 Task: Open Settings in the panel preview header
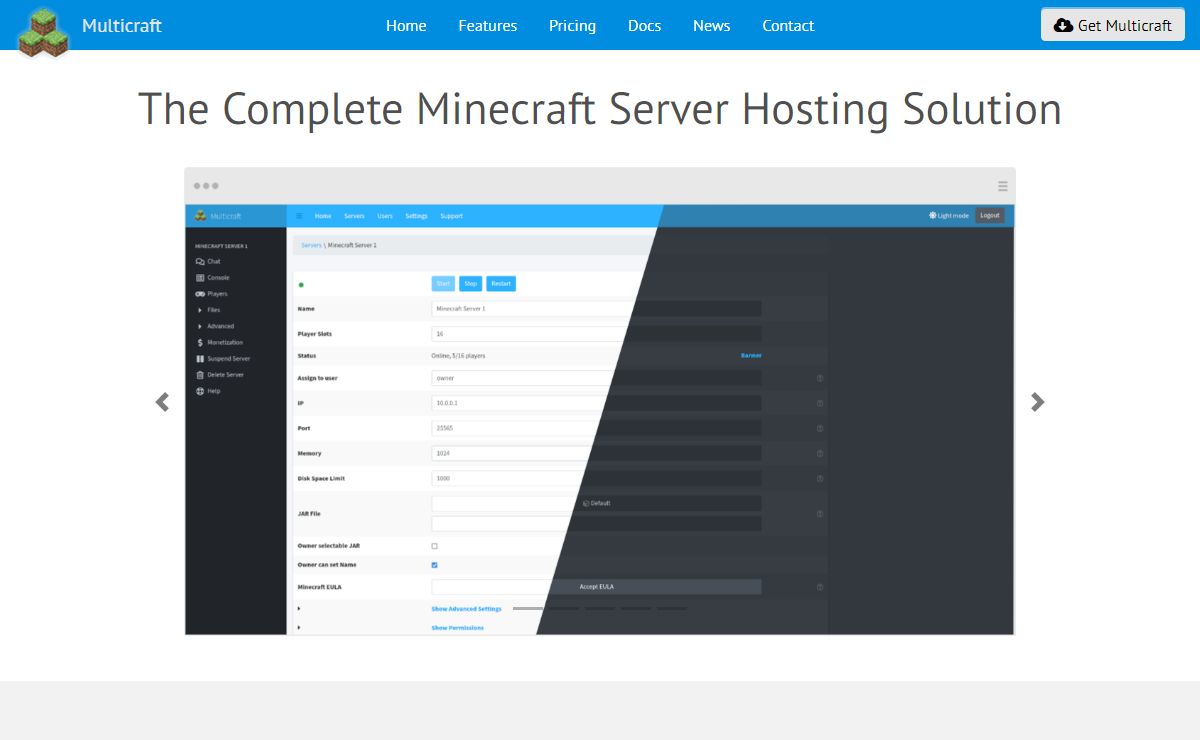point(416,216)
